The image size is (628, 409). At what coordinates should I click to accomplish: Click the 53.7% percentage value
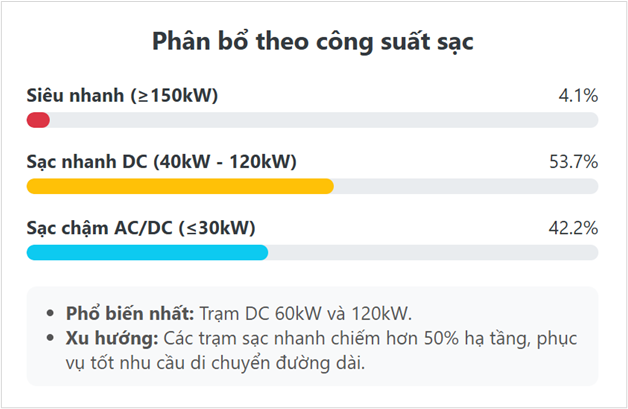pos(573,162)
